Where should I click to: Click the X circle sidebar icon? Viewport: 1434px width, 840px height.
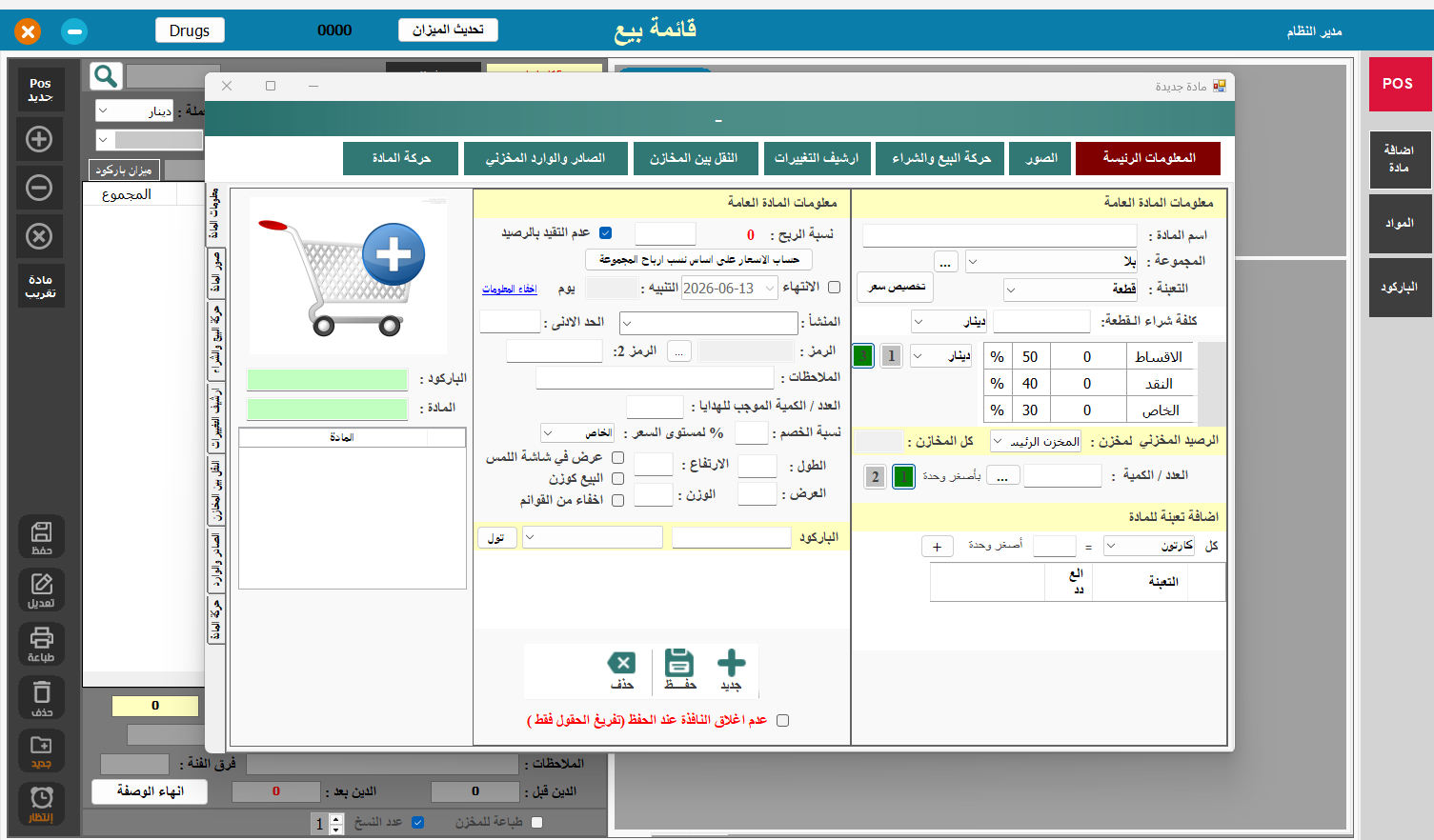tap(39, 236)
